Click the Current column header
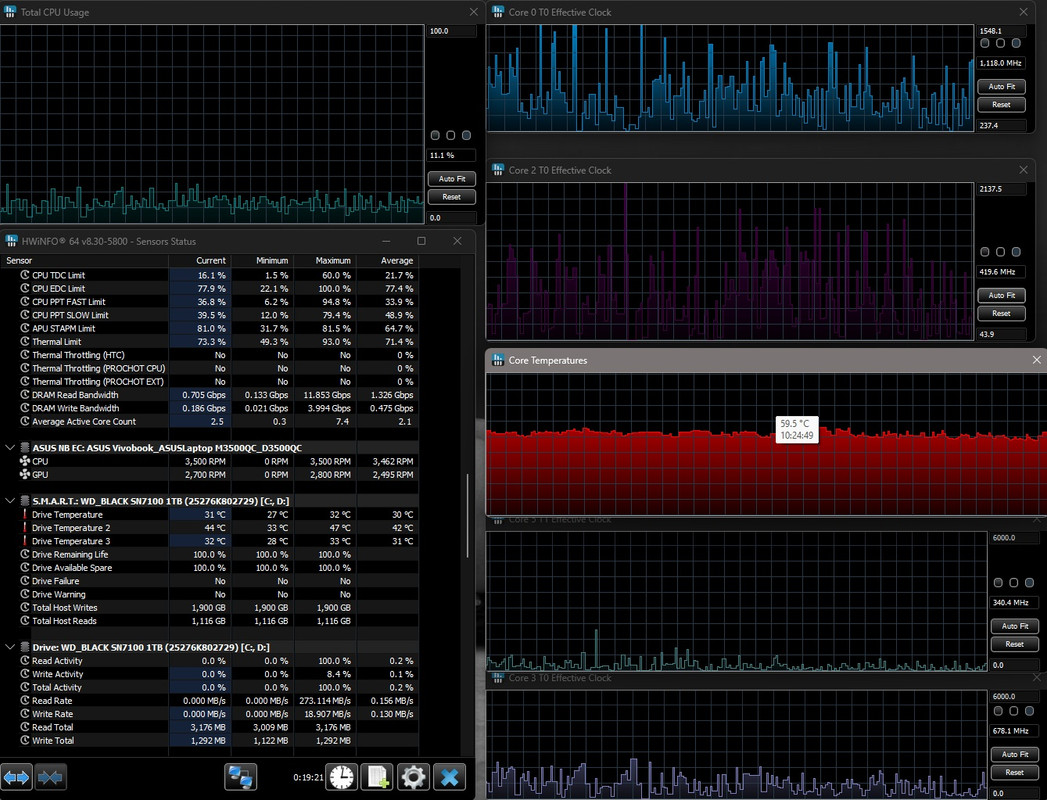 (x=200, y=260)
